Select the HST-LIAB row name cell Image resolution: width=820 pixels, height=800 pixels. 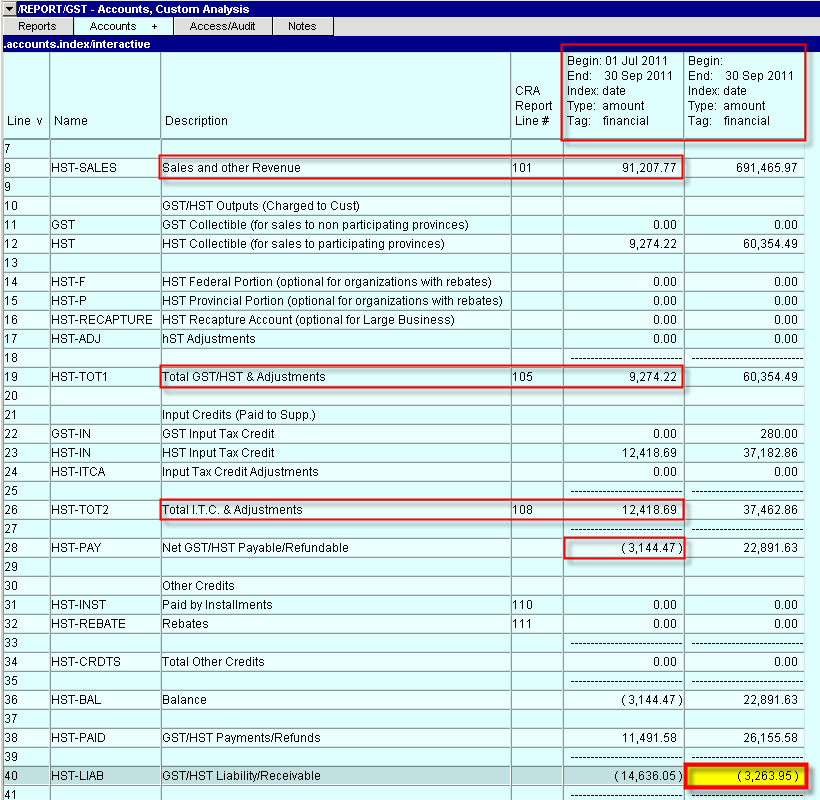point(78,775)
